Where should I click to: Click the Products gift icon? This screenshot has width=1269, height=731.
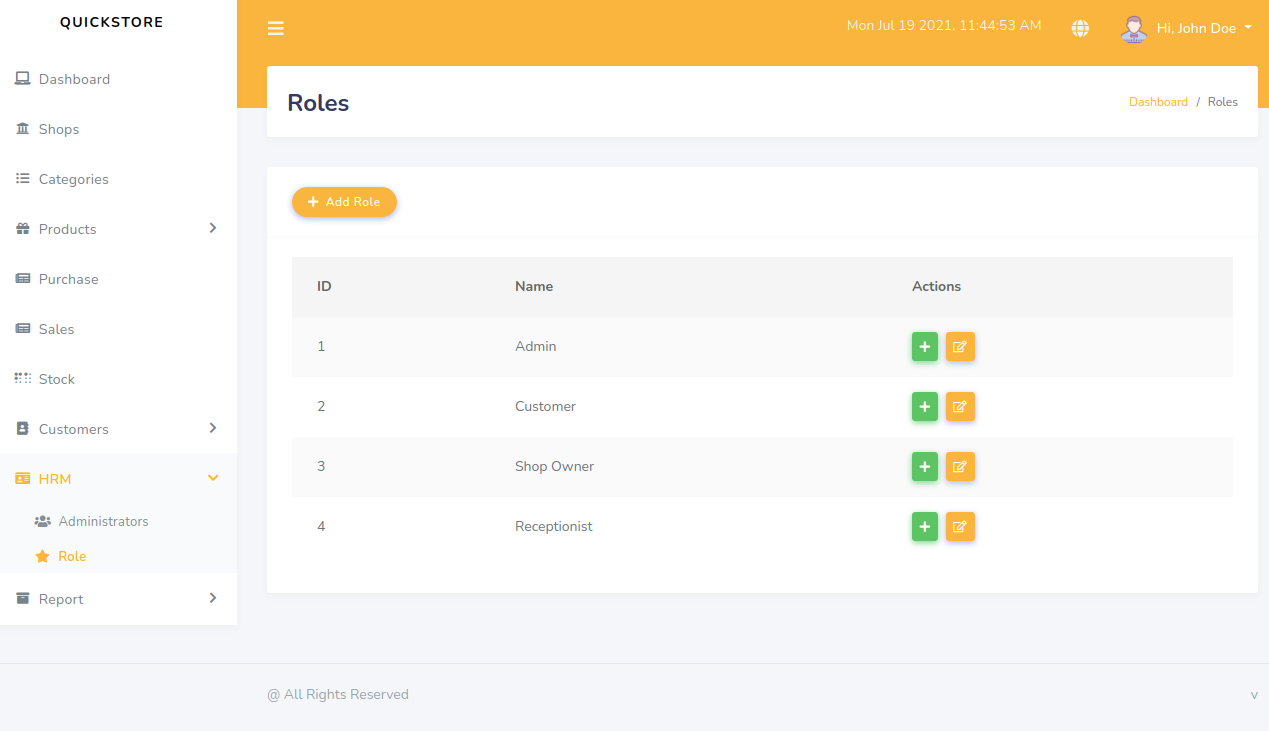coord(23,229)
